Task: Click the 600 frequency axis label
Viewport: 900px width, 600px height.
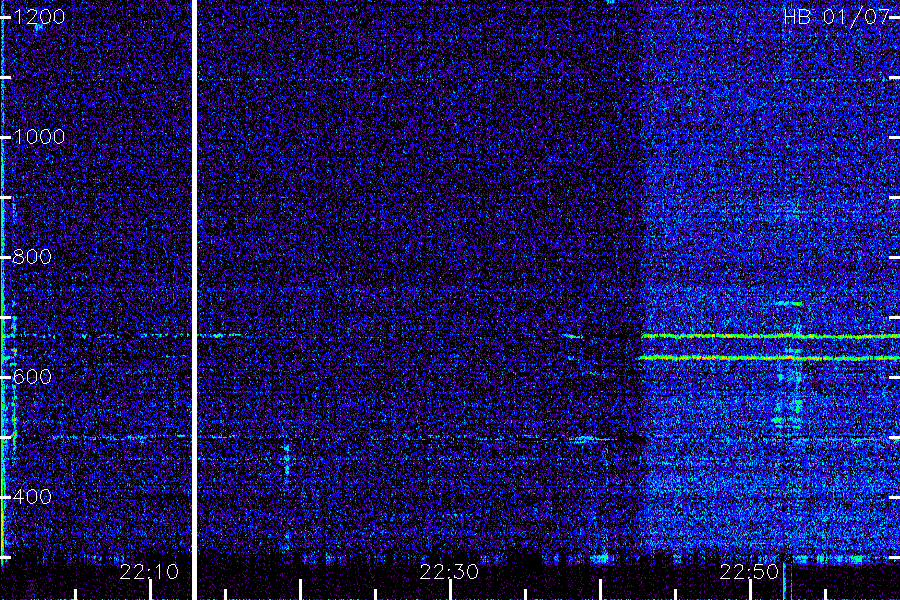Action: (32, 377)
